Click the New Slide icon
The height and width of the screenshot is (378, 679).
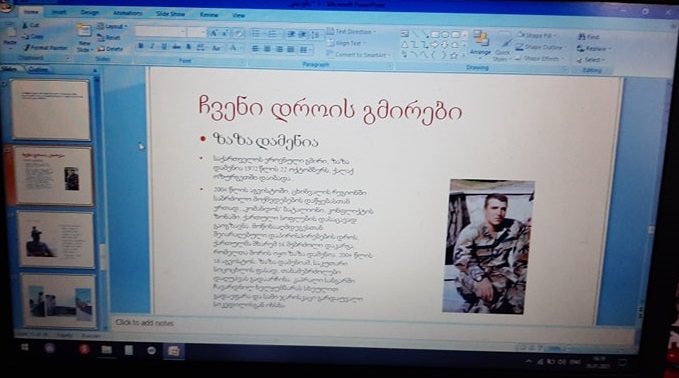pyautogui.click(x=84, y=36)
